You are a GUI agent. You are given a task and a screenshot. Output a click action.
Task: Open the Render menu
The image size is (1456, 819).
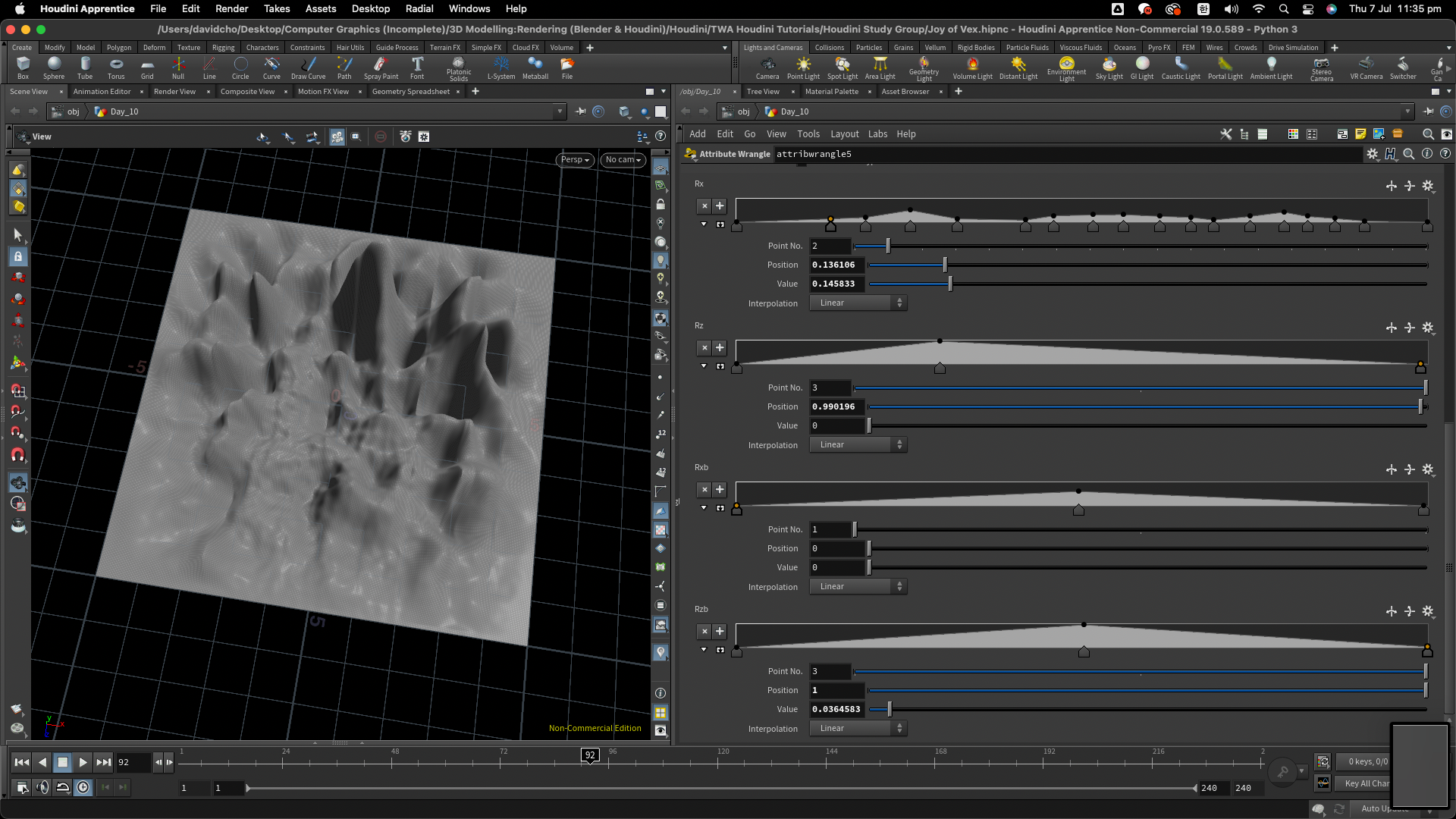(x=231, y=9)
